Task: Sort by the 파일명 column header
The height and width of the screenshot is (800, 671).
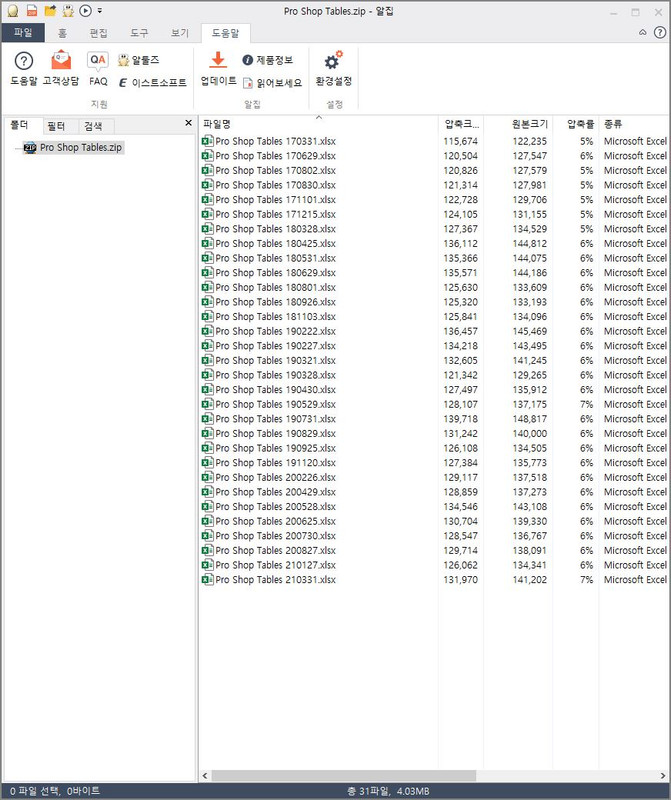Action: (x=318, y=124)
